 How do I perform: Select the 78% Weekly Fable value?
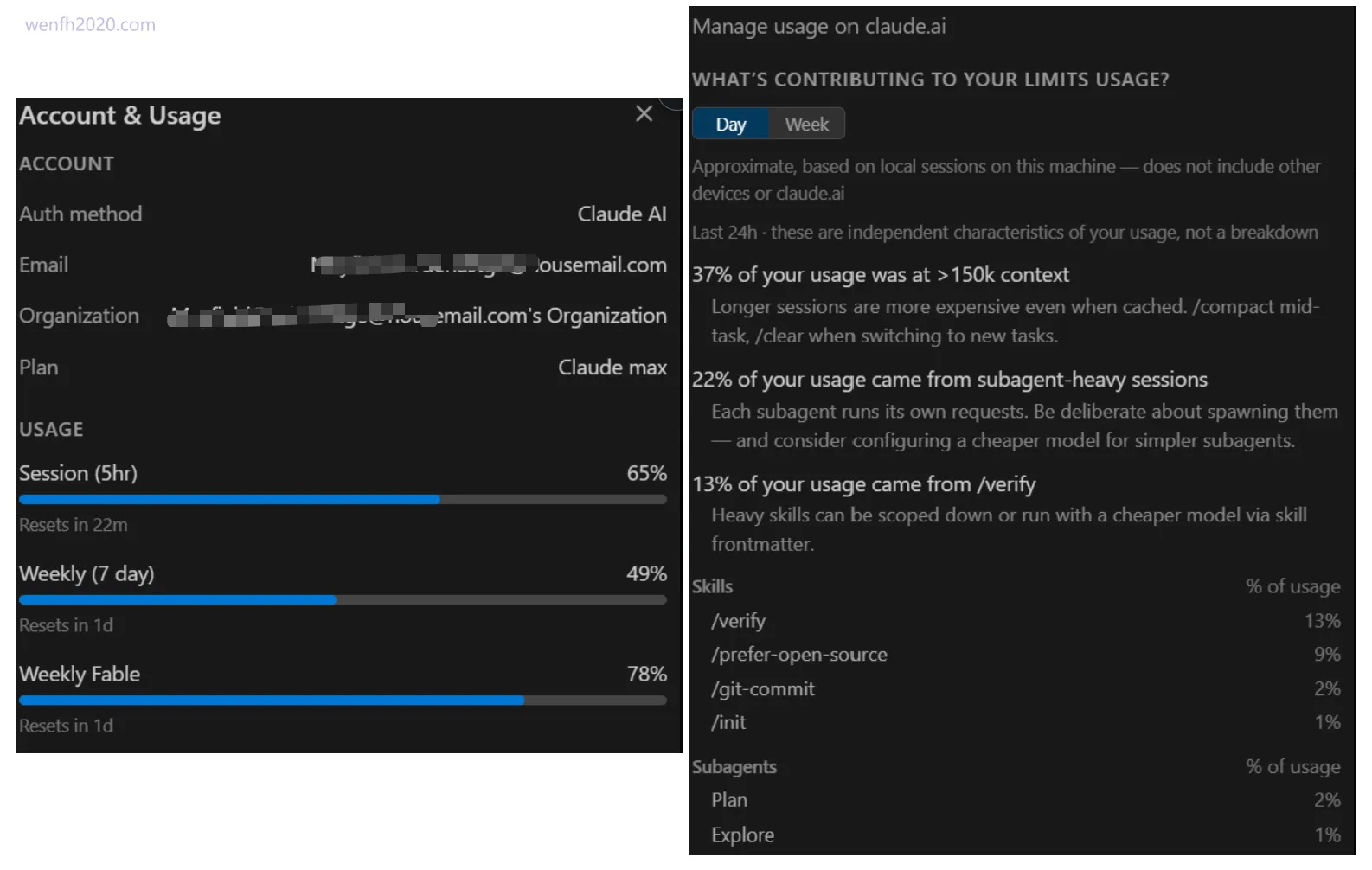[x=647, y=675]
